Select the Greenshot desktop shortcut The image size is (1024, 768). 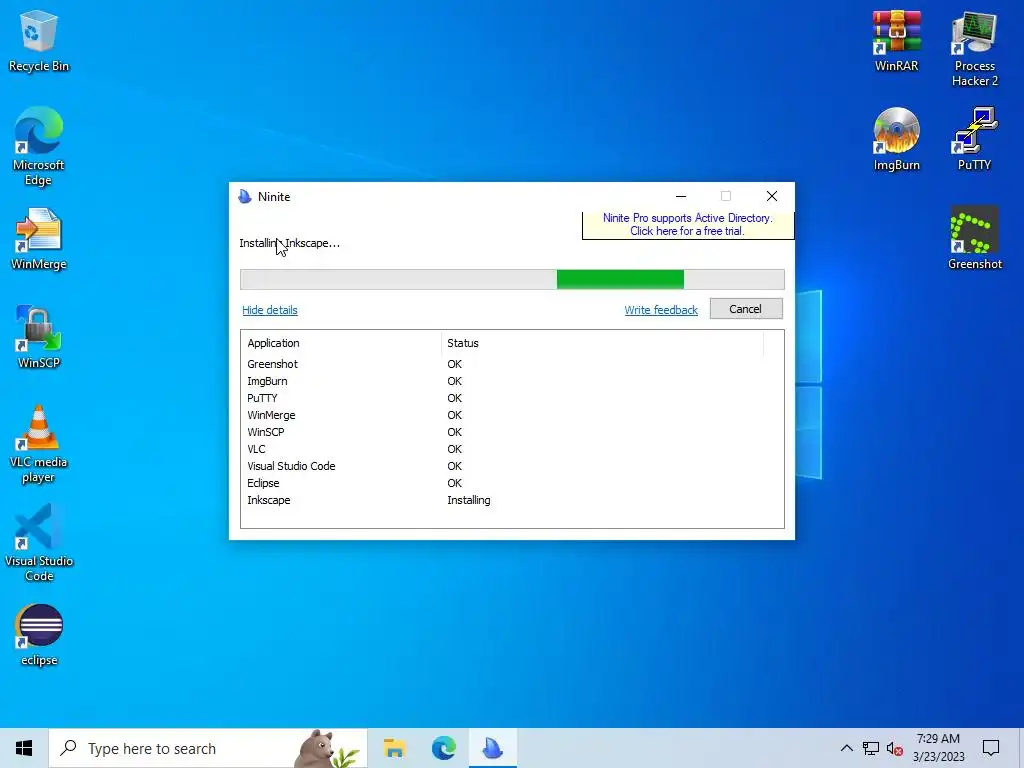[974, 238]
